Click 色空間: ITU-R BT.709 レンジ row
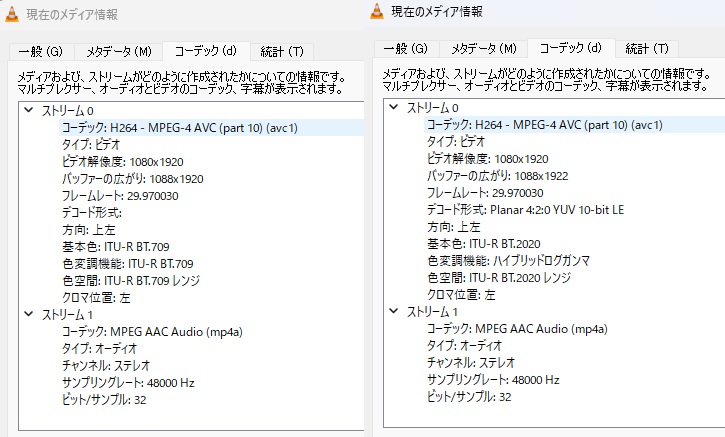This screenshot has width=725, height=437. (131, 281)
